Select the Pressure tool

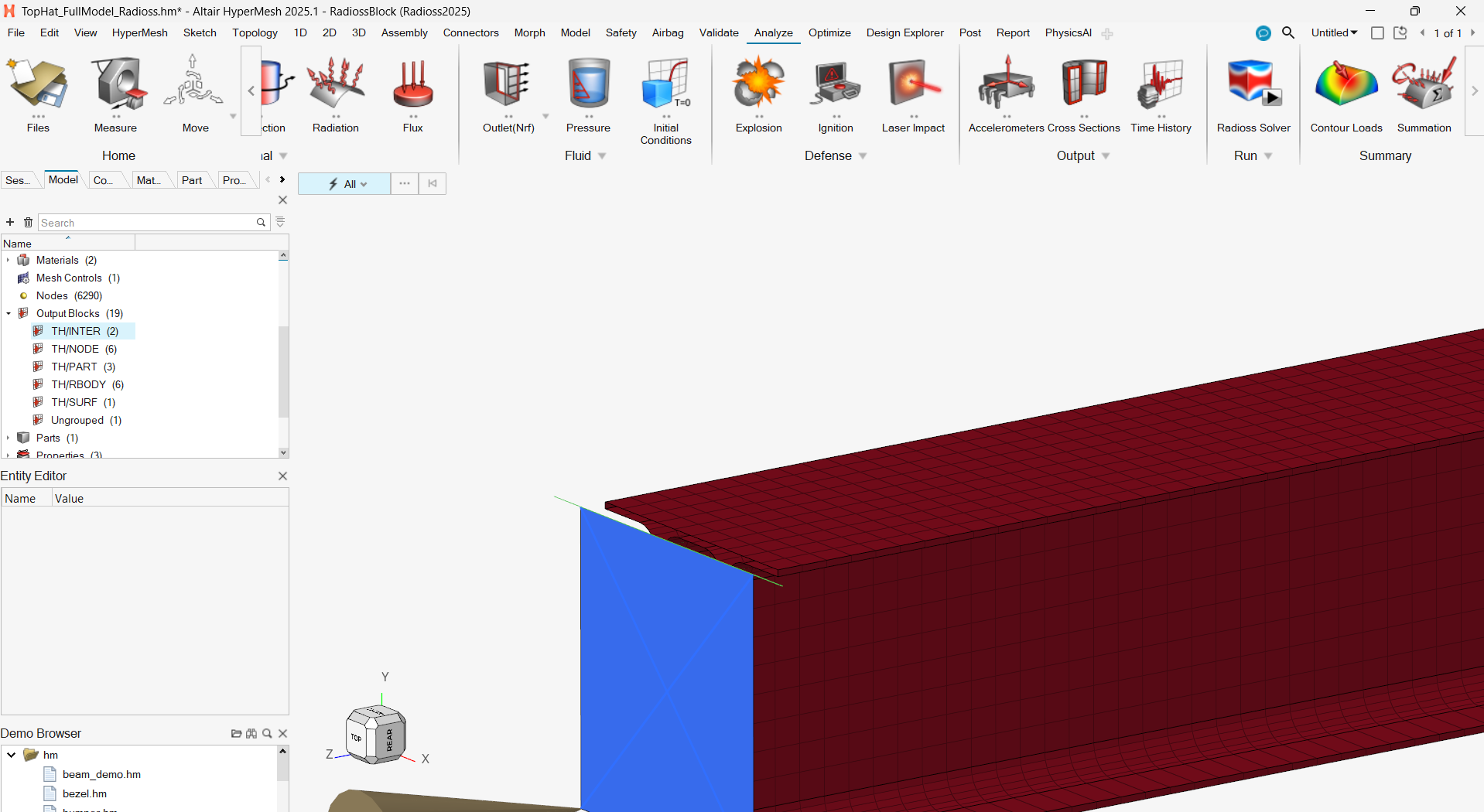[x=588, y=94]
